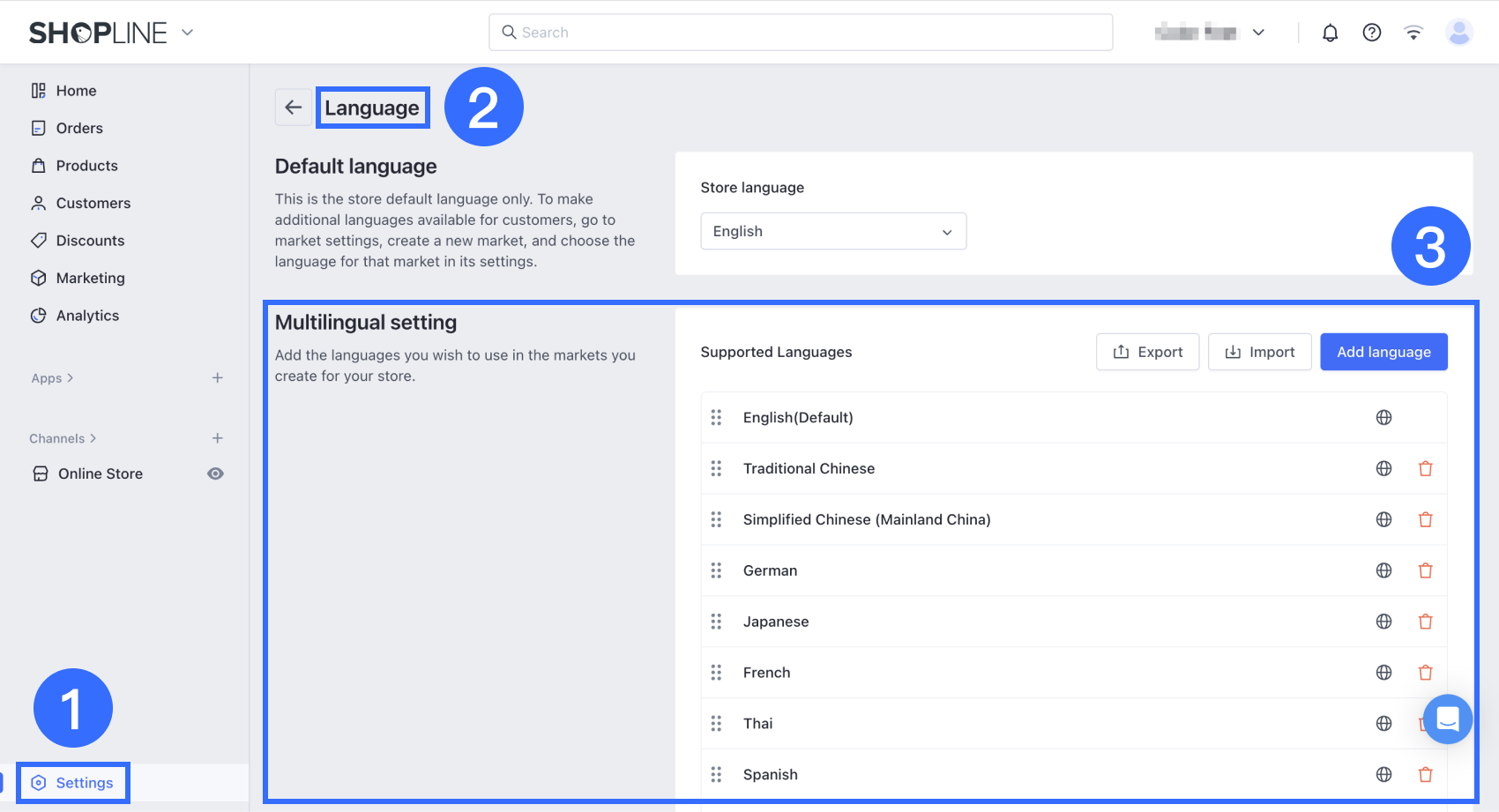
Task: Grab the drag handle for Traditional Chinese
Action: point(716,469)
